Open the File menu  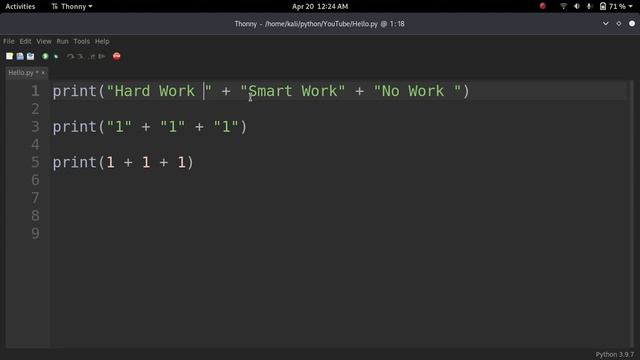click(x=9, y=41)
